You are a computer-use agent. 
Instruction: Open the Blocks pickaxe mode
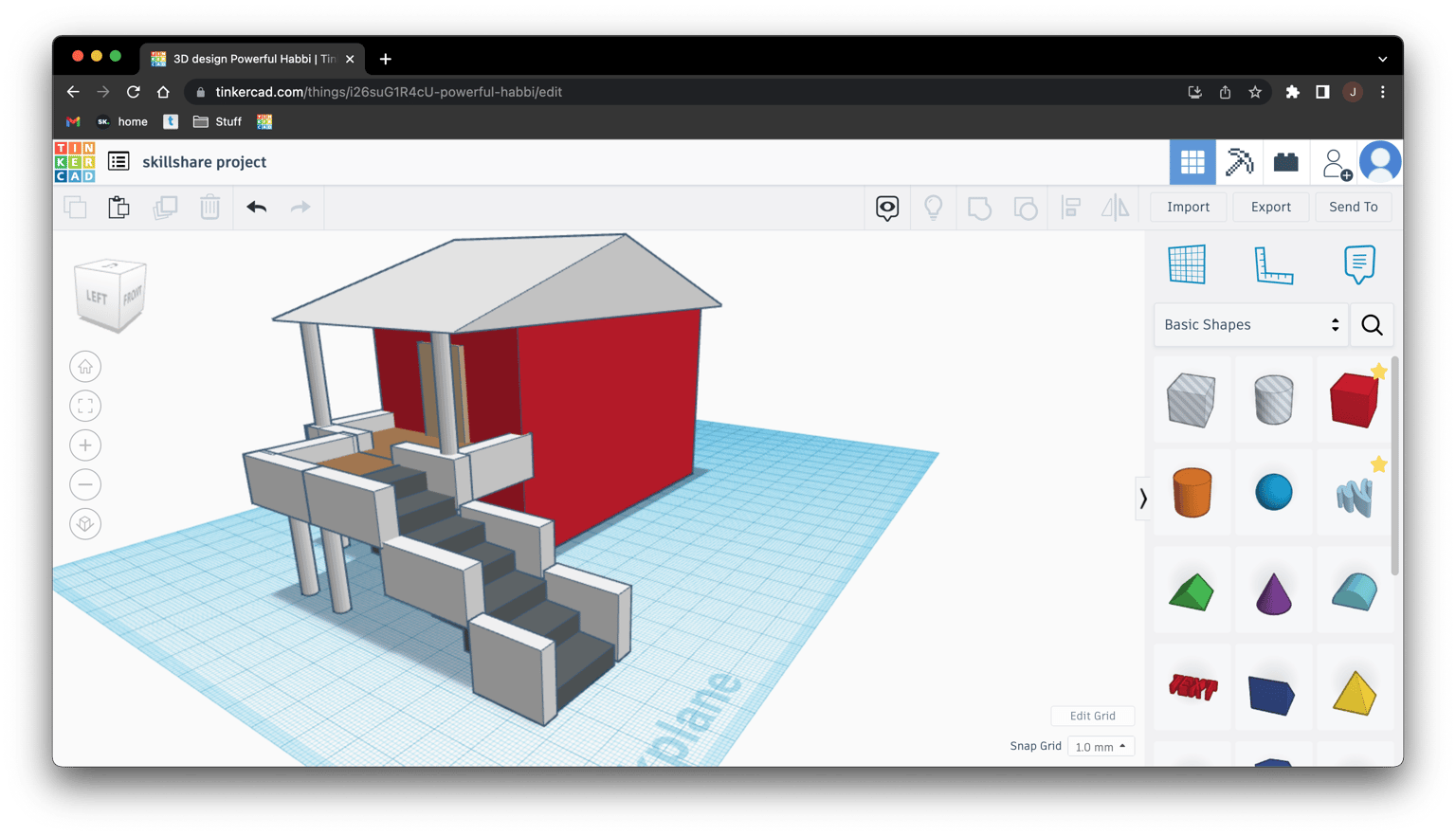pyautogui.click(x=1239, y=162)
